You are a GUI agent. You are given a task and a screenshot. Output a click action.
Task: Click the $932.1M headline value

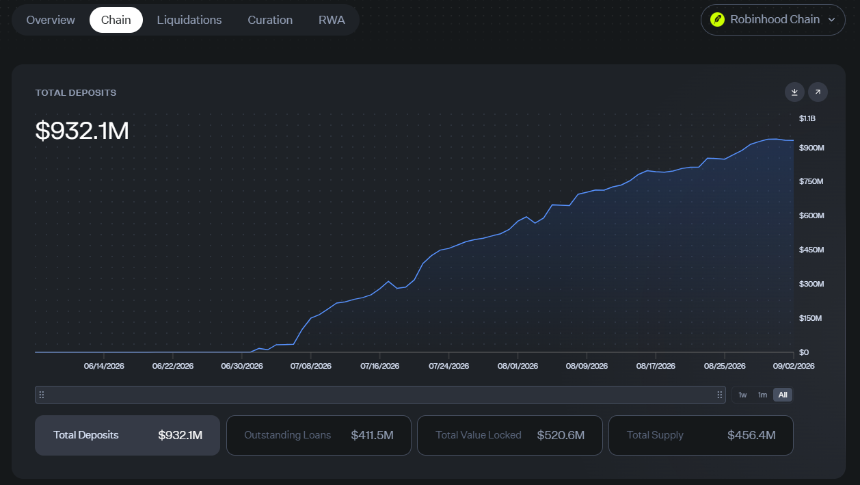(82, 131)
